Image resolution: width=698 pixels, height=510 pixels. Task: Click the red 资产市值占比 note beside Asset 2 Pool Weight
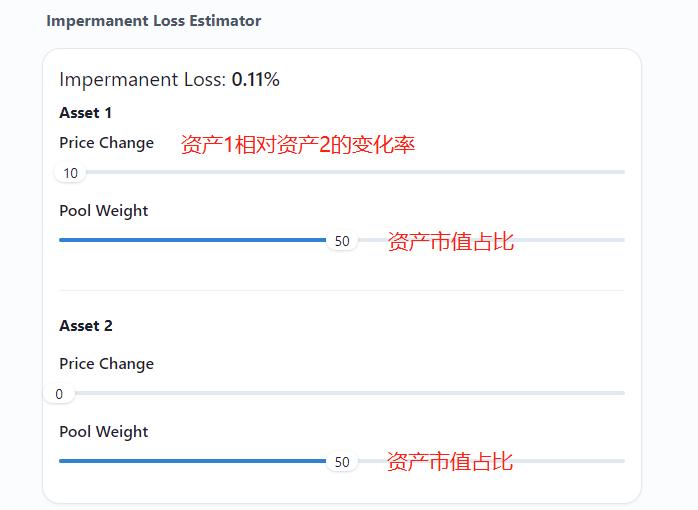click(x=449, y=461)
